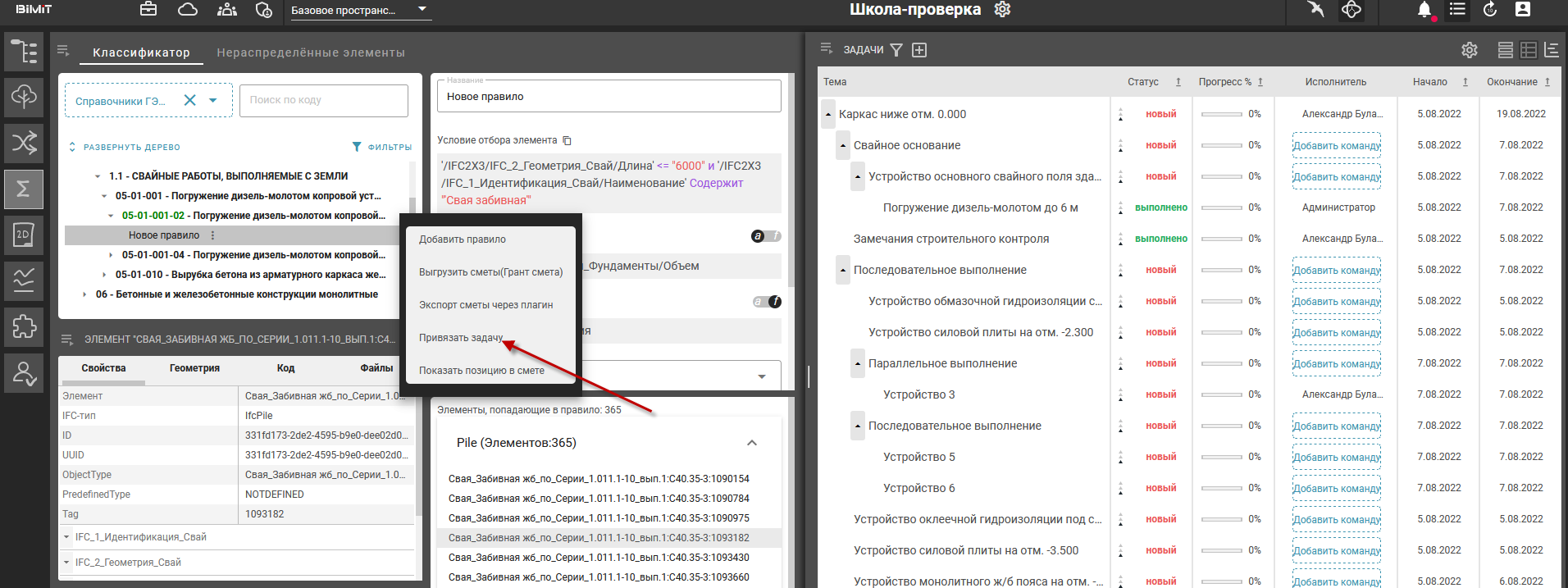1568x588 pixels.
Task: Open the shuffle arrows sidebar tool
Action: click(24, 143)
